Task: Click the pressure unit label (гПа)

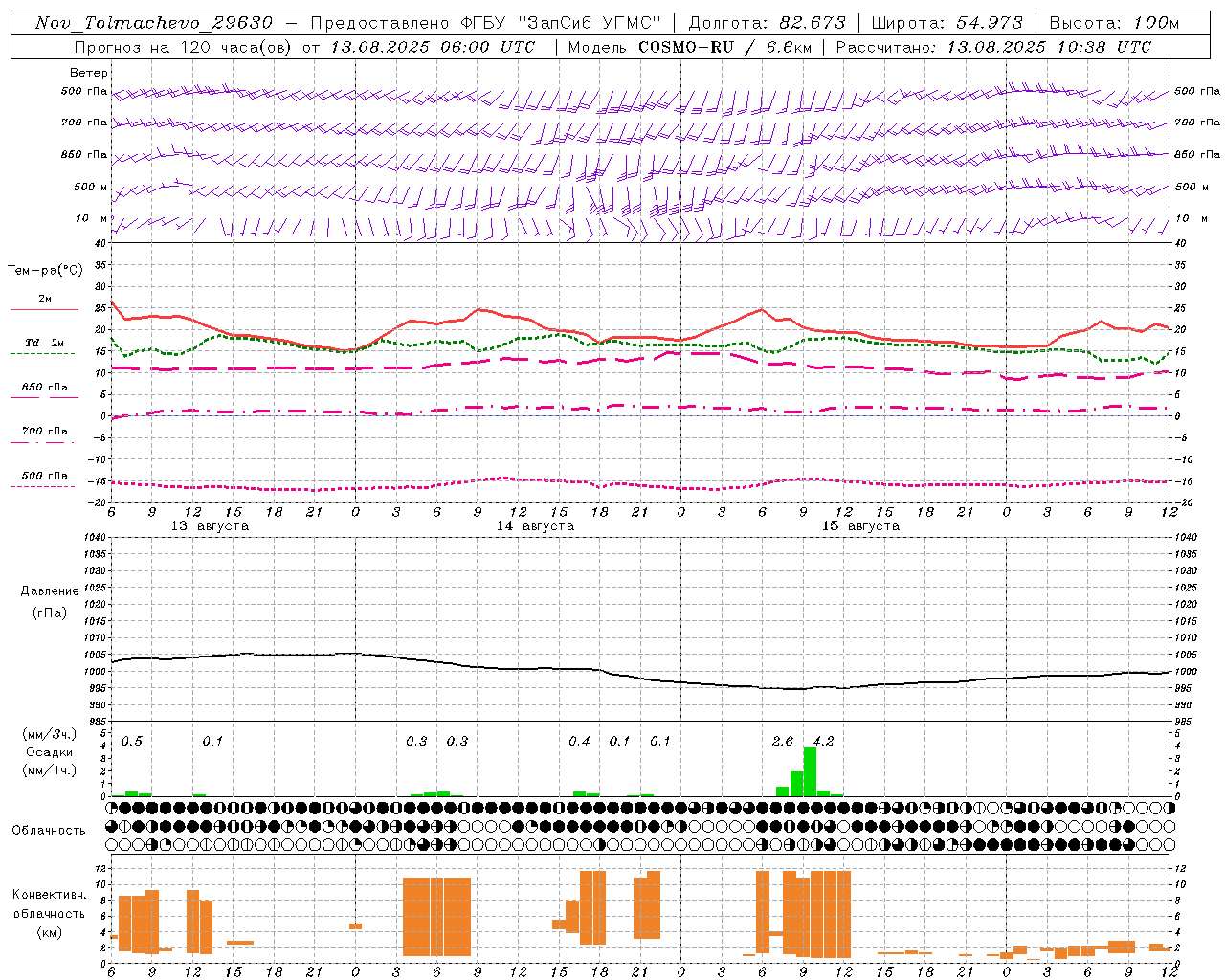Action: (x=50, y=613)
